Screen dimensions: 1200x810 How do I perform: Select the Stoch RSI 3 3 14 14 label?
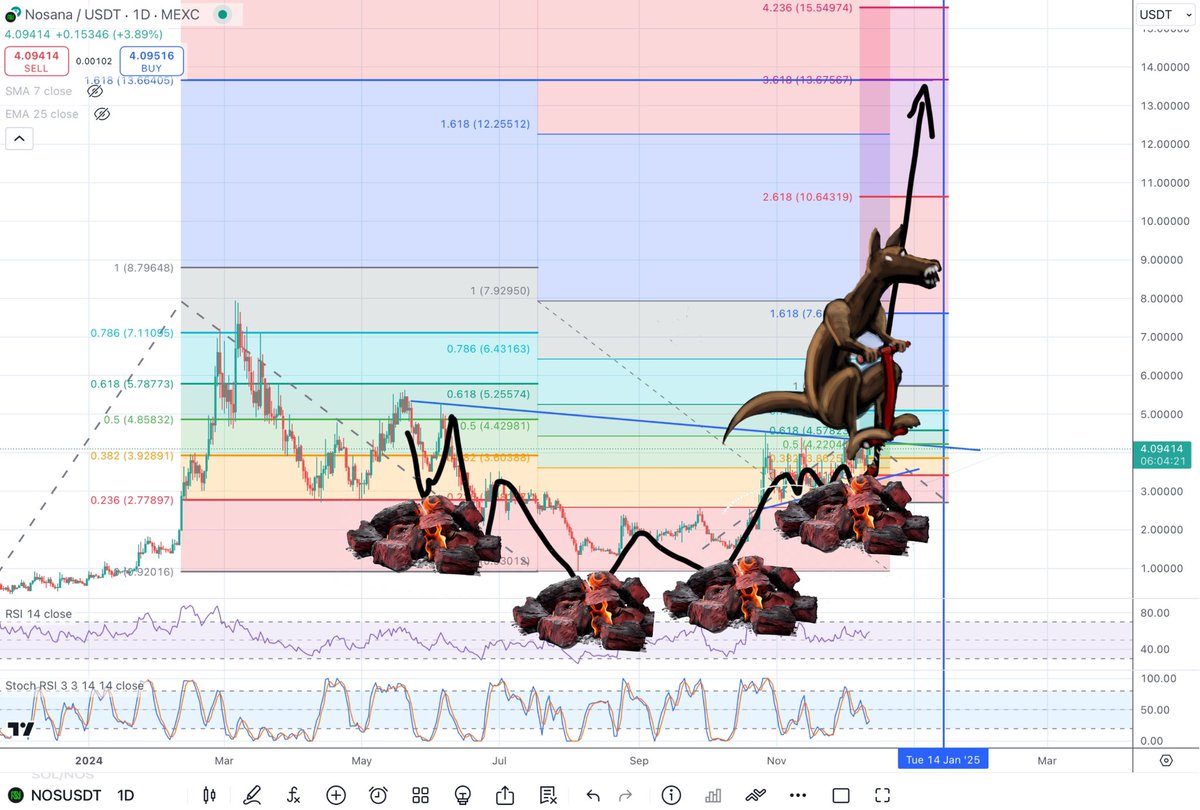(75, 686)
